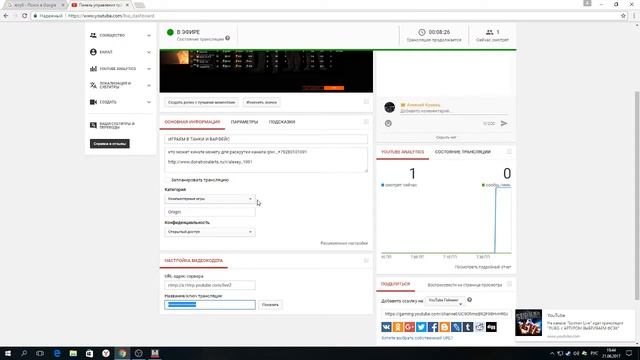Expand the Localization and subtitles section

(149, 86)
